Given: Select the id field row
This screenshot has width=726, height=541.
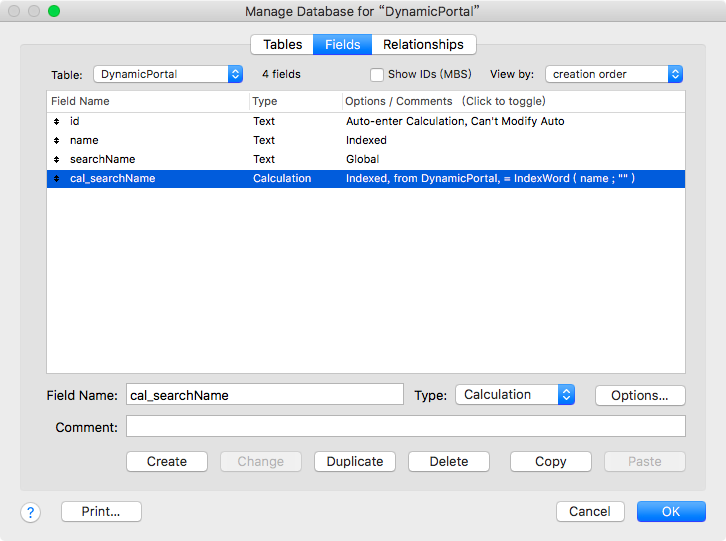Looking at the screenshot, I should 366,121.
